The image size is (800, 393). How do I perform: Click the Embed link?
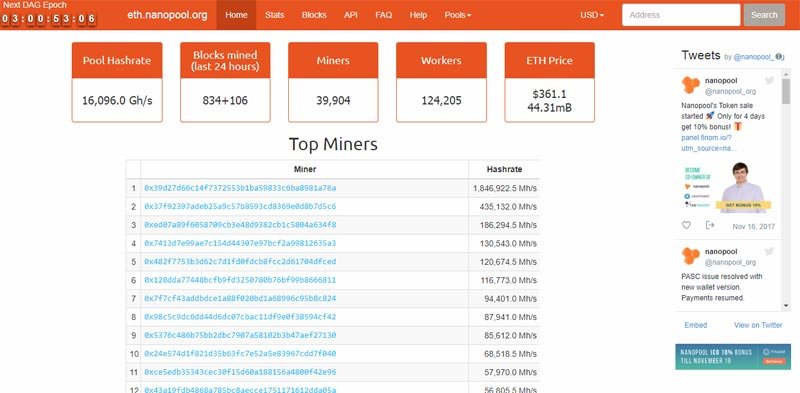tap(695, 325)
